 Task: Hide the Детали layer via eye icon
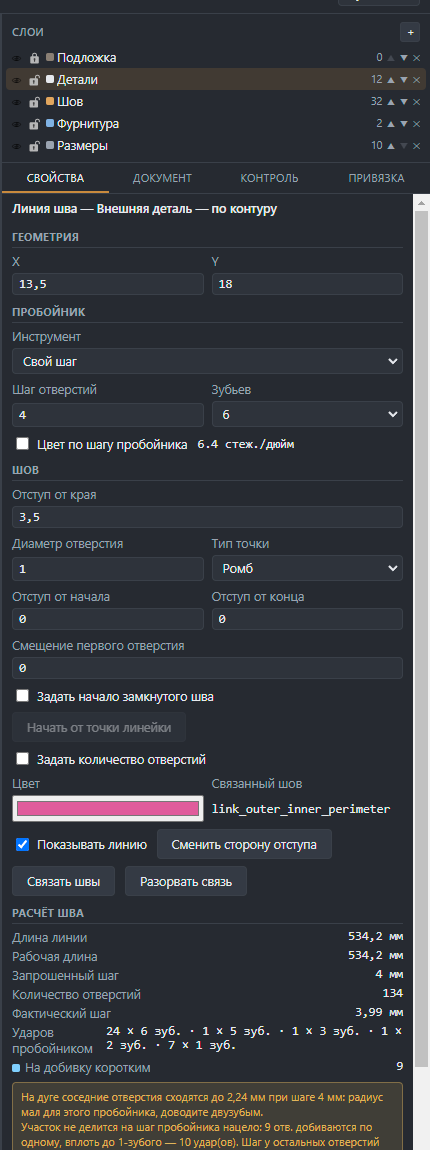(17, 80)
